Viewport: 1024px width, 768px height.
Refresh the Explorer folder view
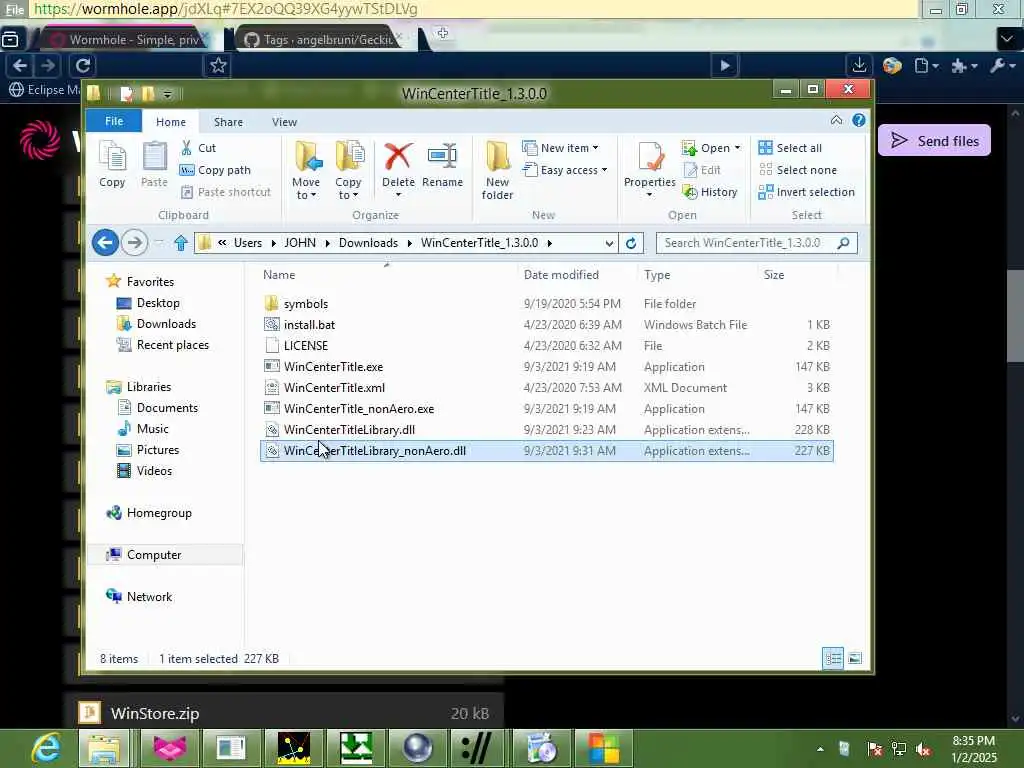point(631,243)
